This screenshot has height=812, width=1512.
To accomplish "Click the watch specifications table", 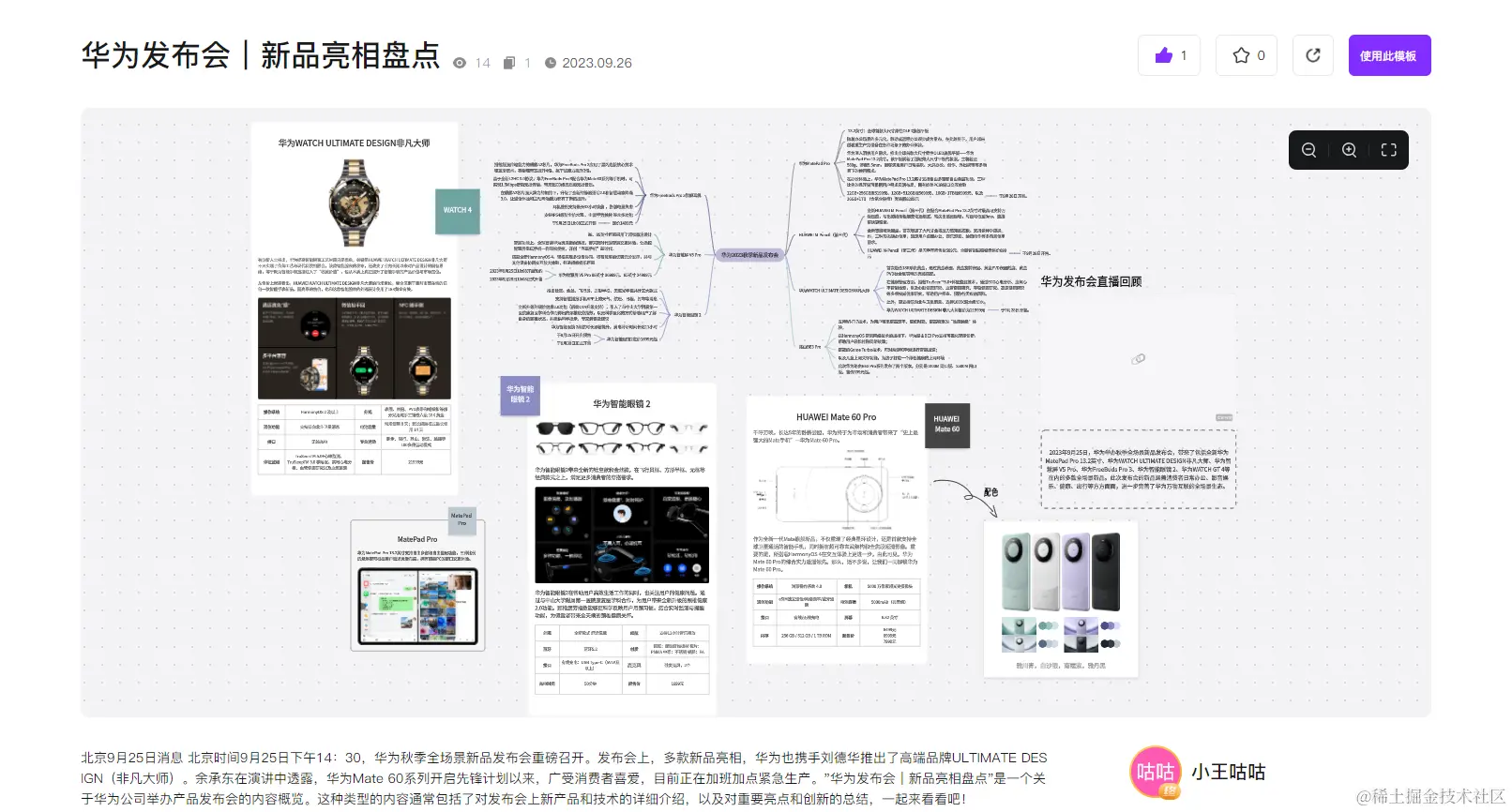I will [x=355, y=439].
